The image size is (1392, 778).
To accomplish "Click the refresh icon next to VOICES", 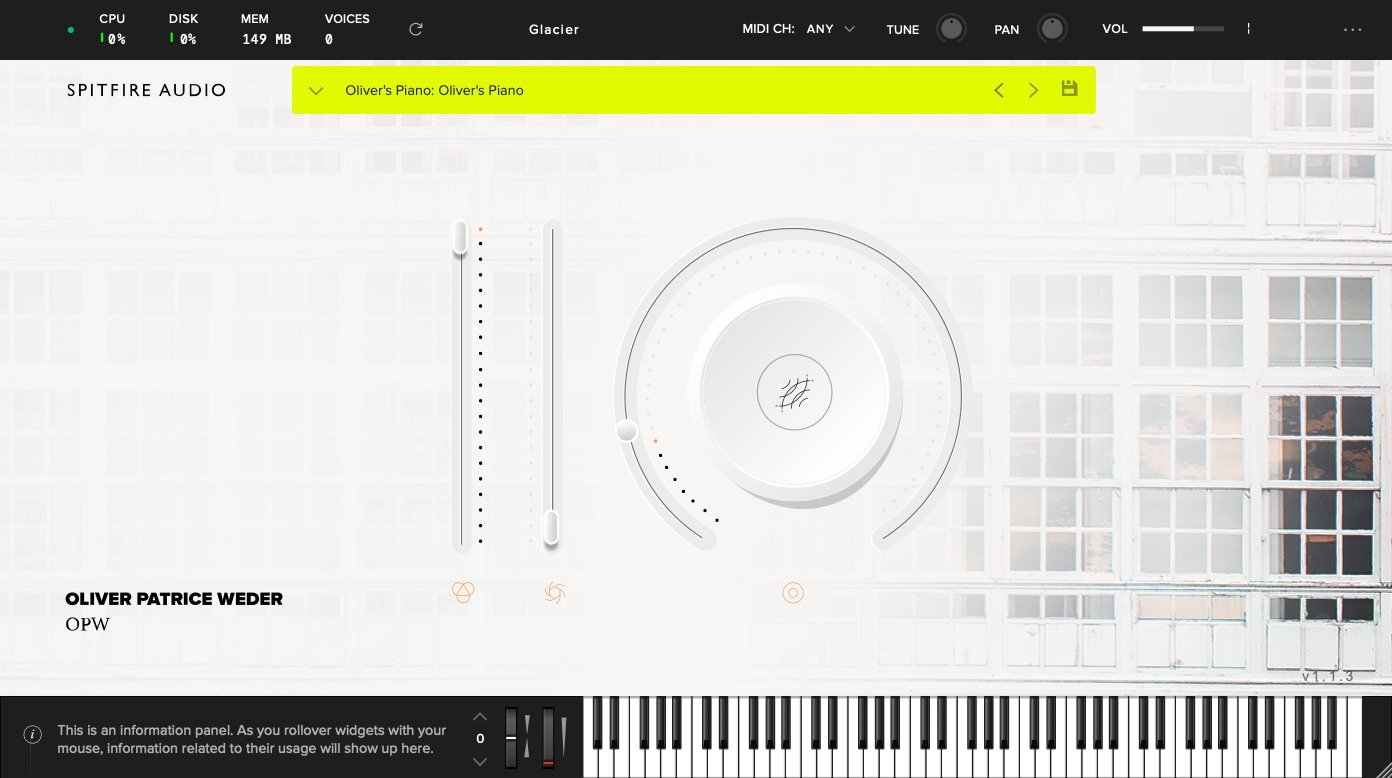I will tap(416, 29).
